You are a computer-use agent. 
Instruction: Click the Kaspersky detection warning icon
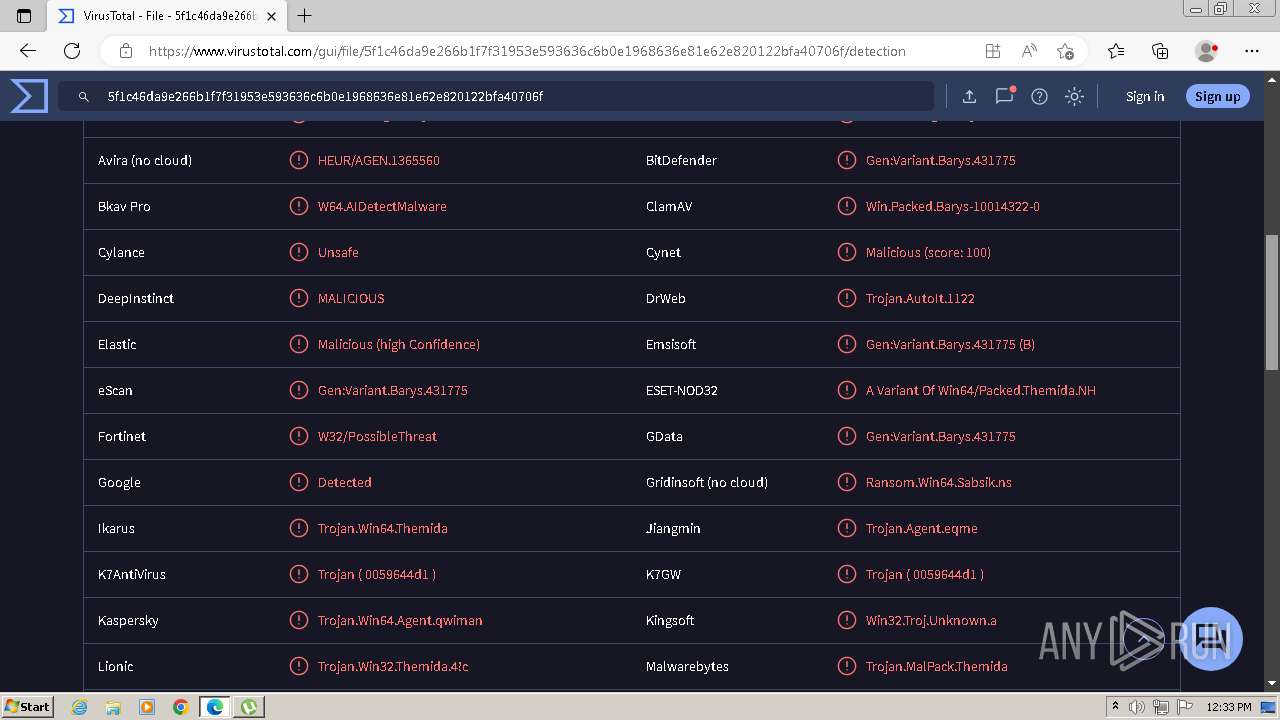click(298, 620)
